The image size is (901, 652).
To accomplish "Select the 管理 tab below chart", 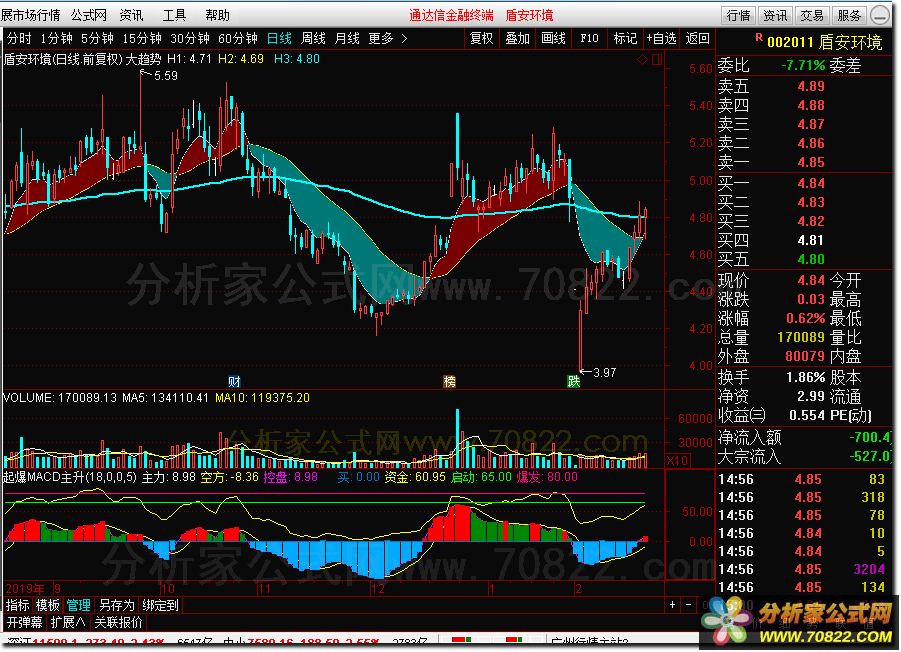I will [x=78, y=605].
